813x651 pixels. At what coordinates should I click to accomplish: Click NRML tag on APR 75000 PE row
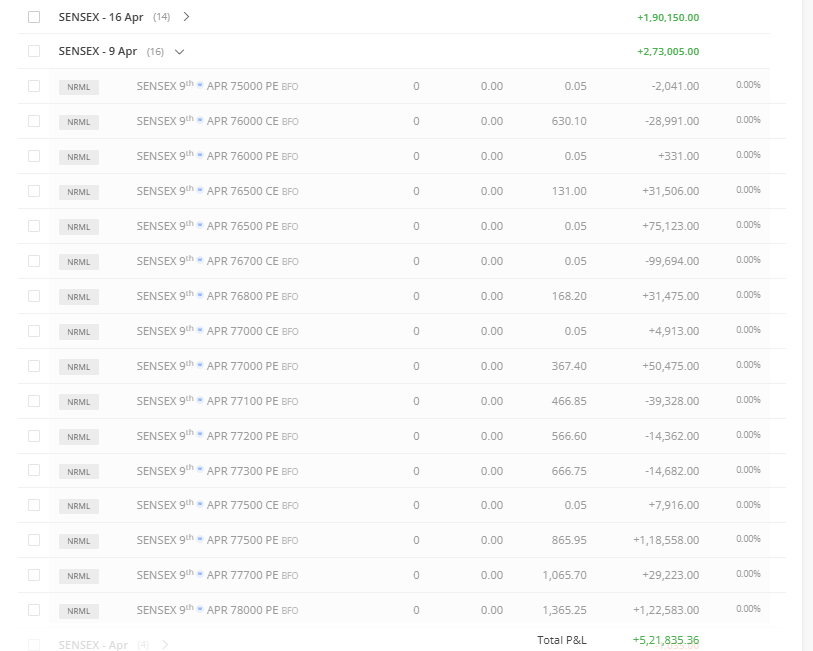tap(79, 87)
